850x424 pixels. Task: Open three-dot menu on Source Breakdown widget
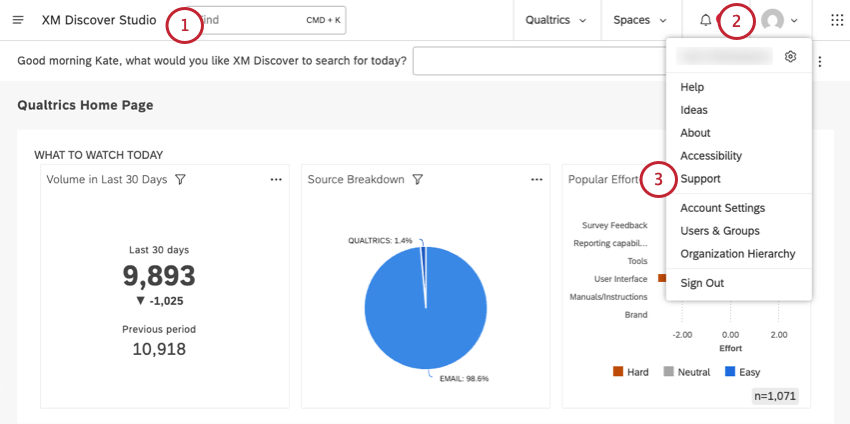[537, 179]
